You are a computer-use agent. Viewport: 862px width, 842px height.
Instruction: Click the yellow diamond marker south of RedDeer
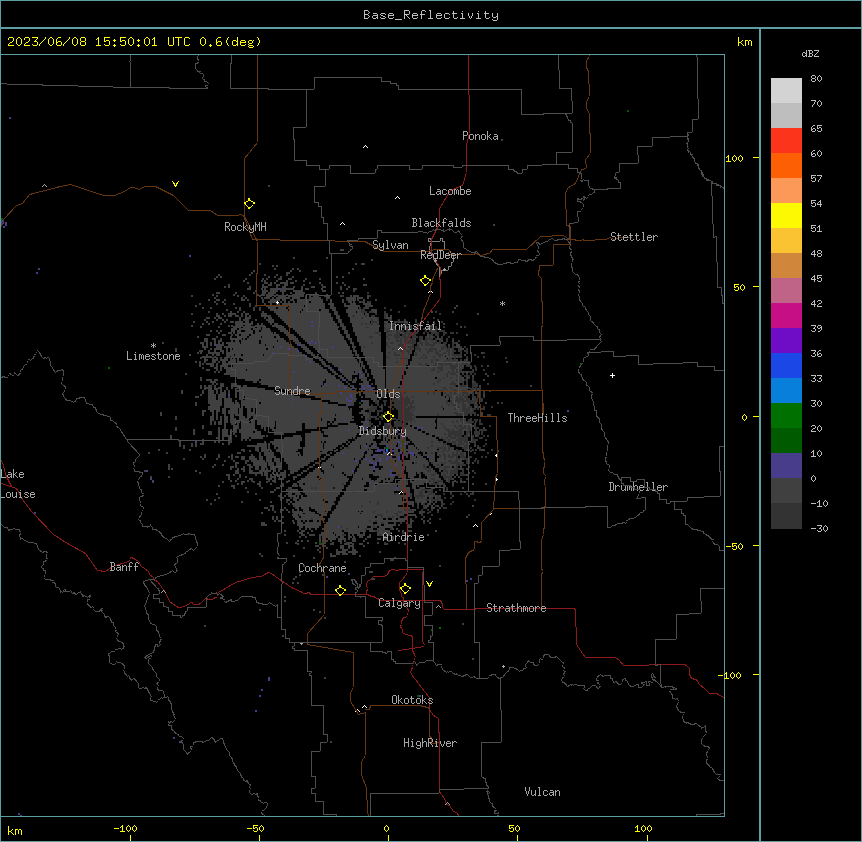click(425, 281)
